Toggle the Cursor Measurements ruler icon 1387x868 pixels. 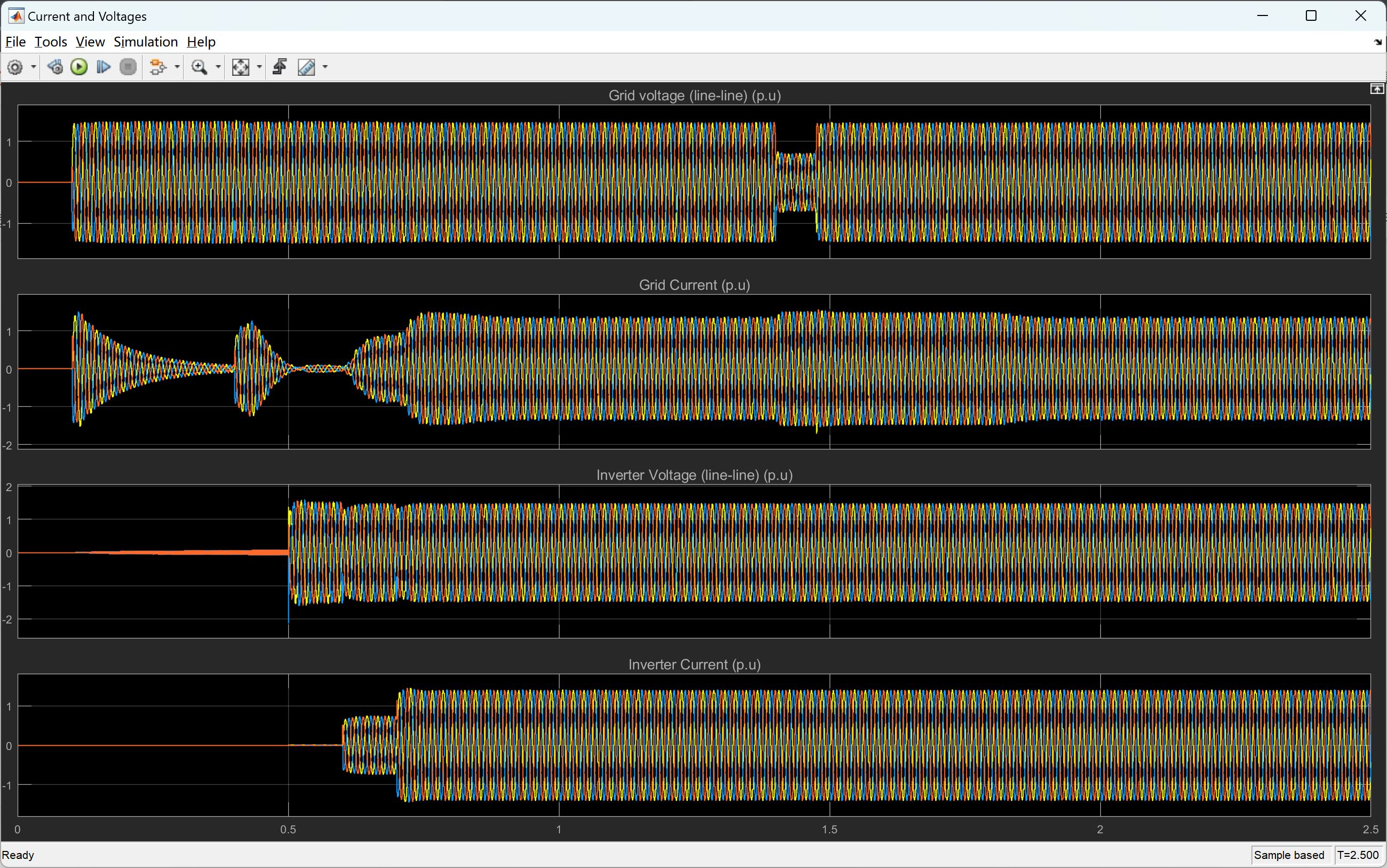tap(306, 67)
